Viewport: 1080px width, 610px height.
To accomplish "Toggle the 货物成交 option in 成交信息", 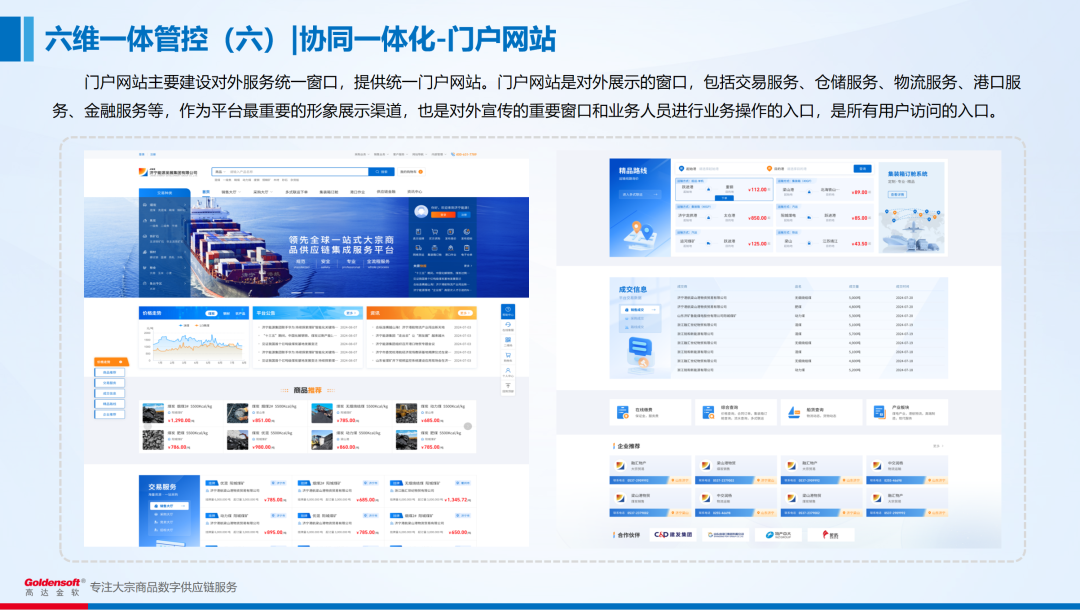I will [636, 309].
